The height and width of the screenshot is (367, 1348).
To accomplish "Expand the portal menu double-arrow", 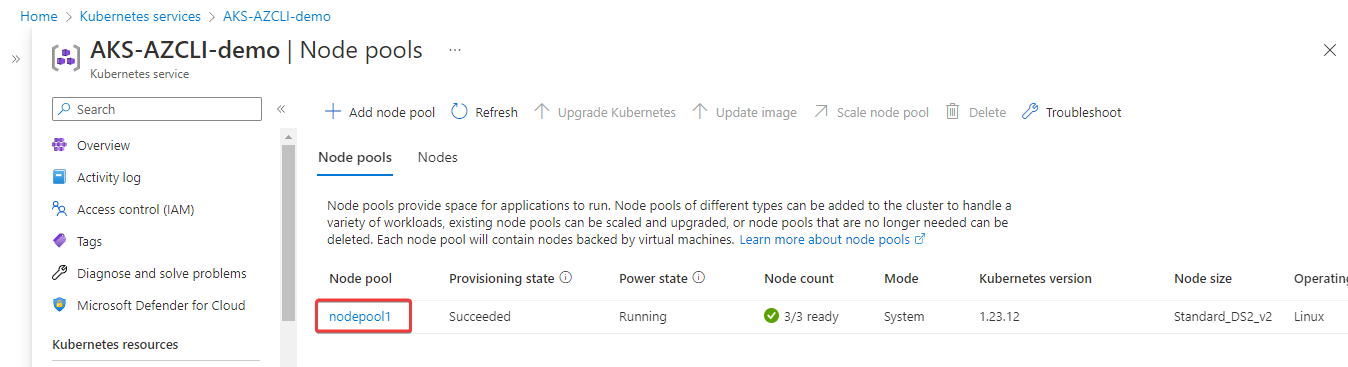I will 16,59.
